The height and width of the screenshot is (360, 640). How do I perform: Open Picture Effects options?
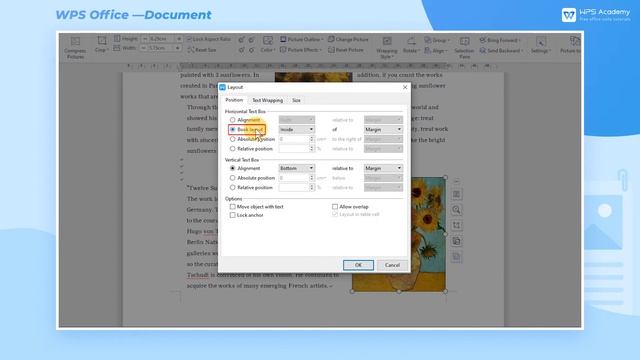tap(301, 50)
